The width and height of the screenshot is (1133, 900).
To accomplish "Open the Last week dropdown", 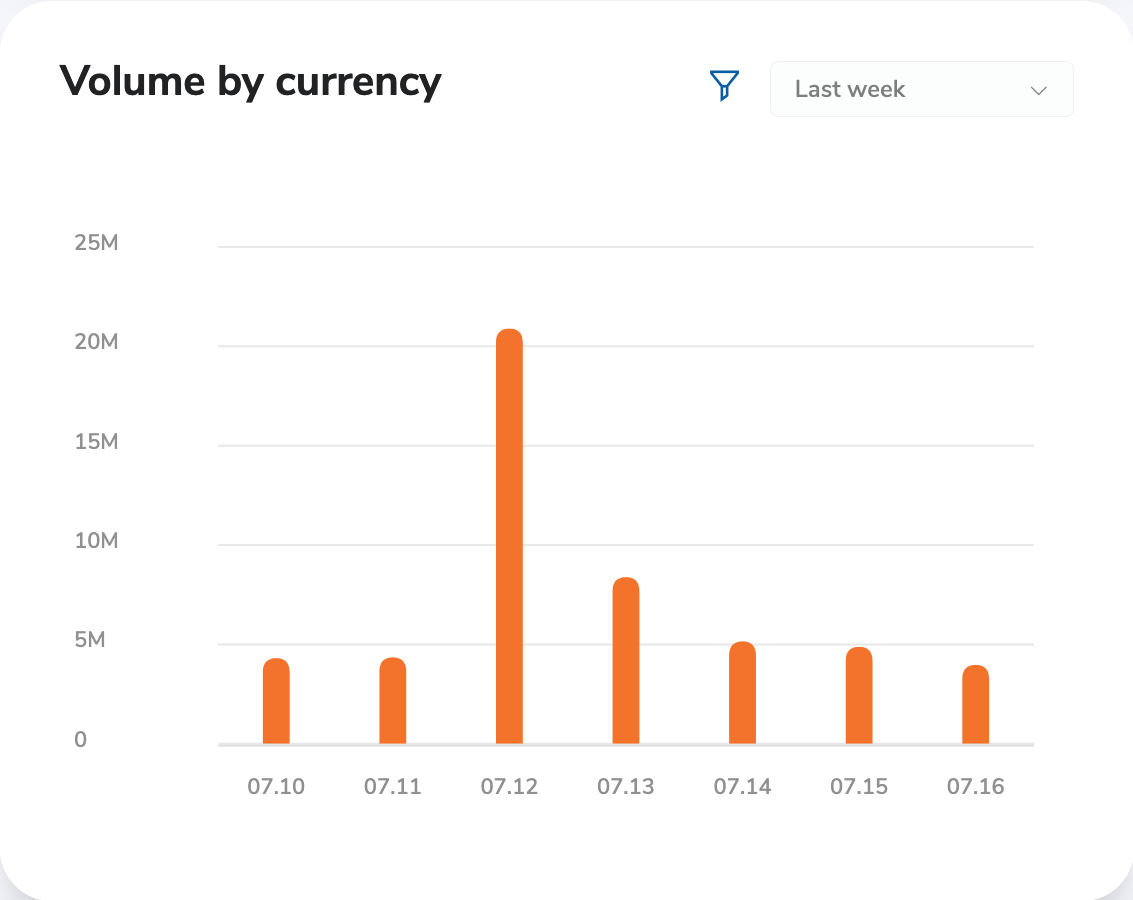I will (x=920, y=89).
